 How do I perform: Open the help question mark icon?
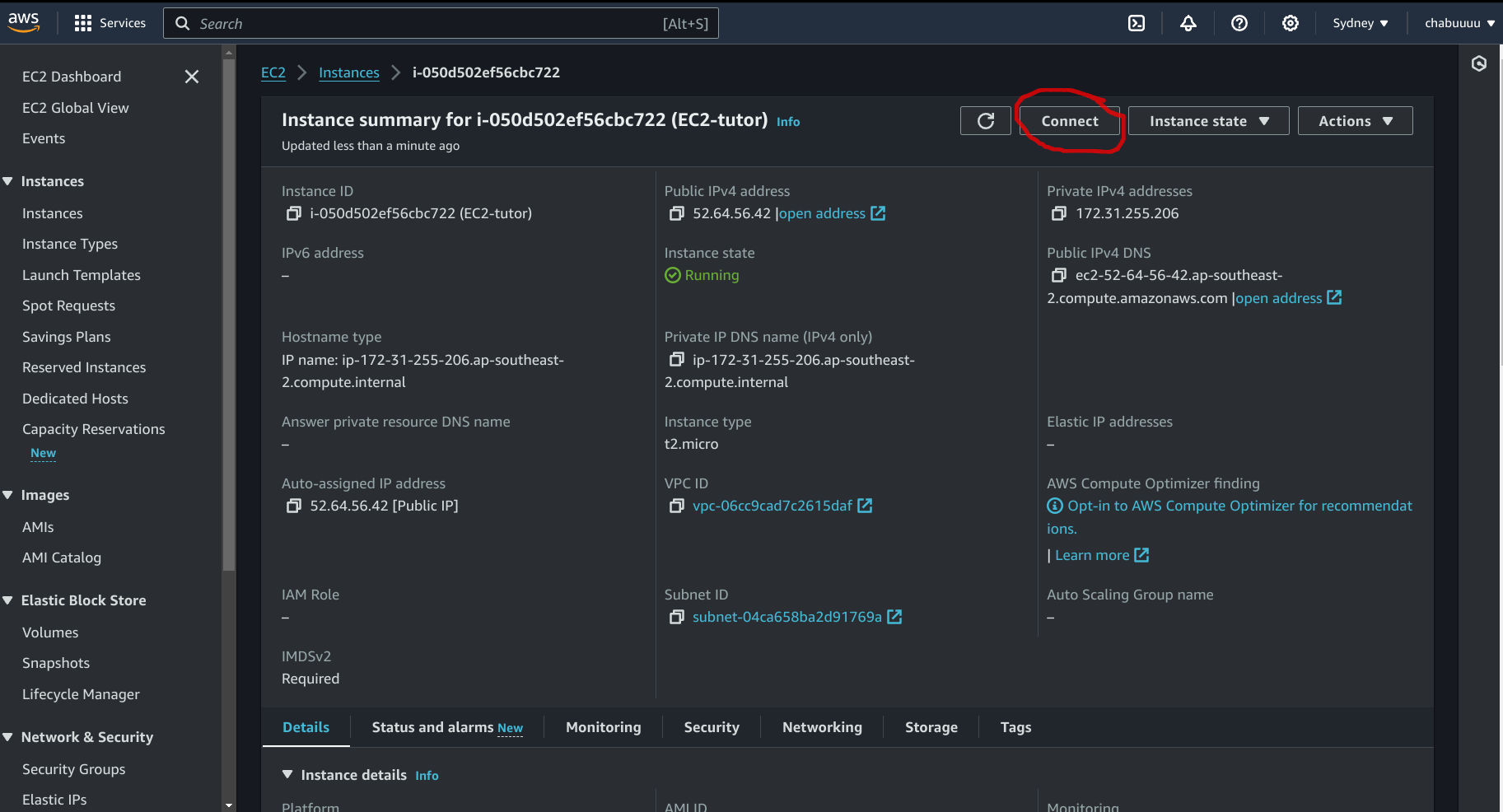click(x=1239, y=23)
